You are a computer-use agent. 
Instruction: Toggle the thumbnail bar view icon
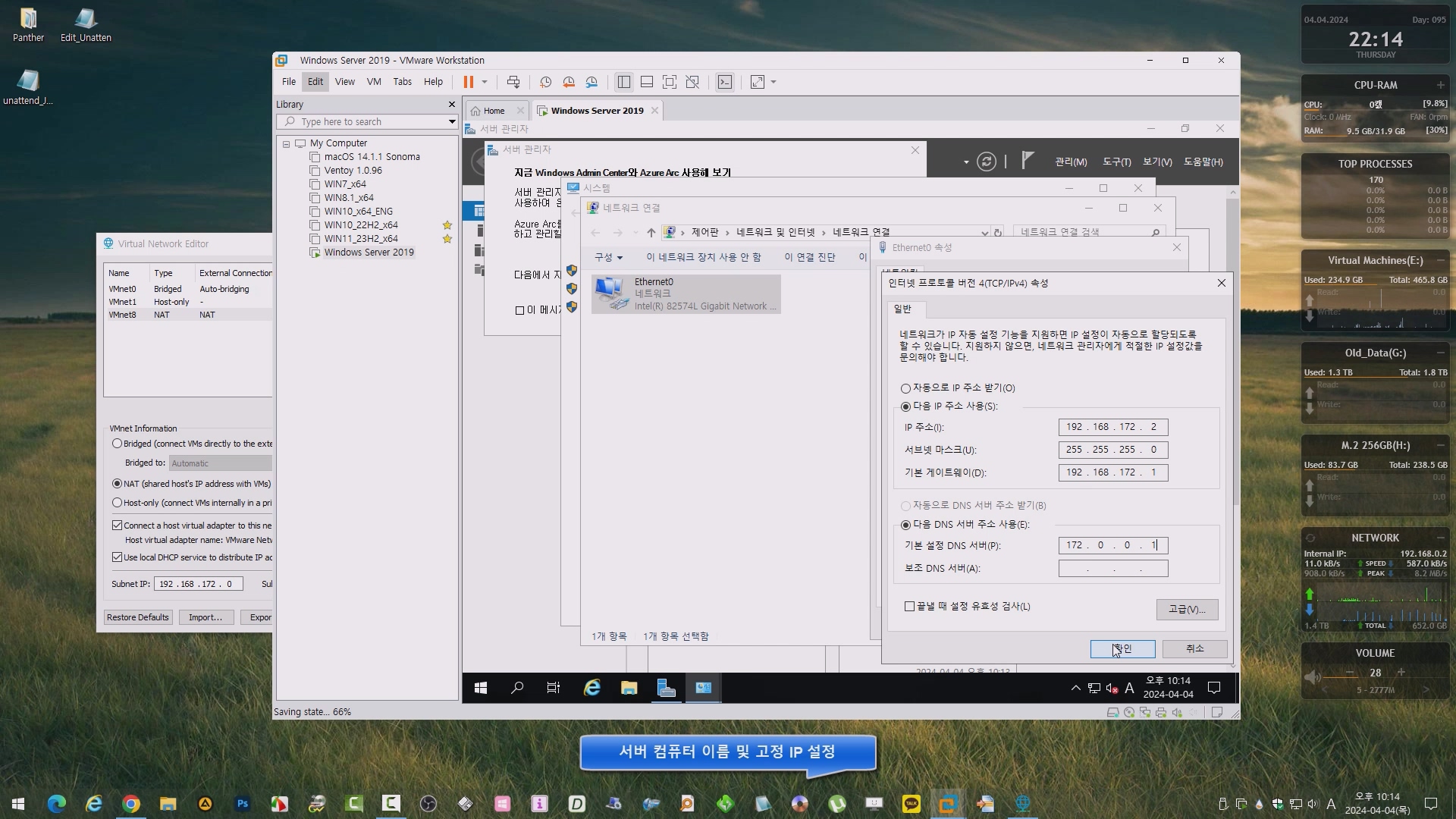(x=647, y=82)
